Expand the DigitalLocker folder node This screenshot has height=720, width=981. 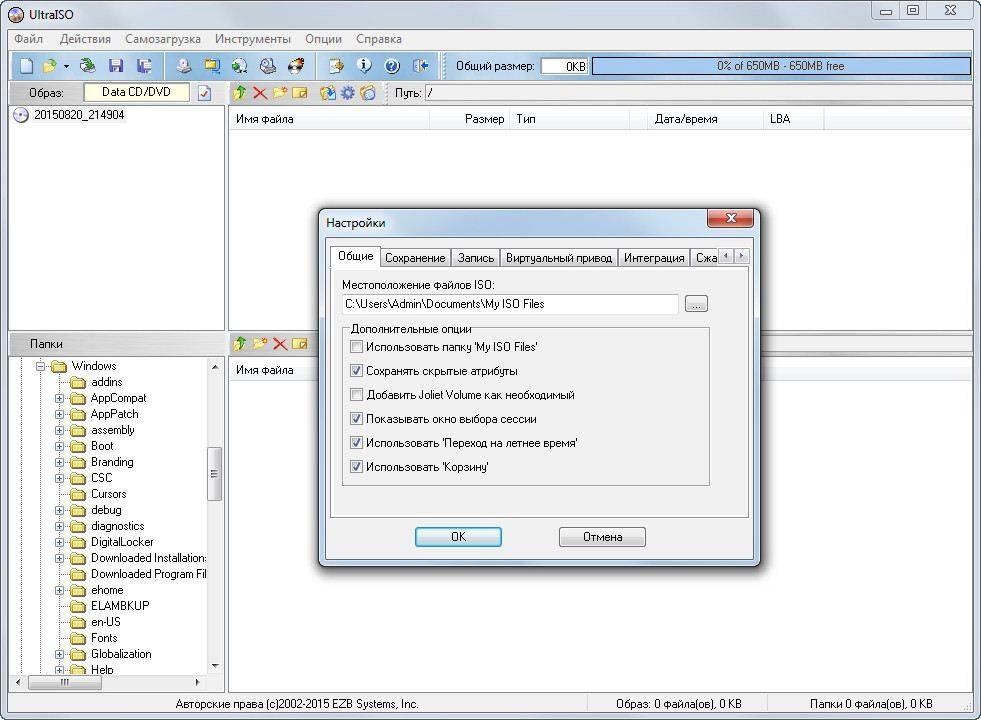click(59, 542)
